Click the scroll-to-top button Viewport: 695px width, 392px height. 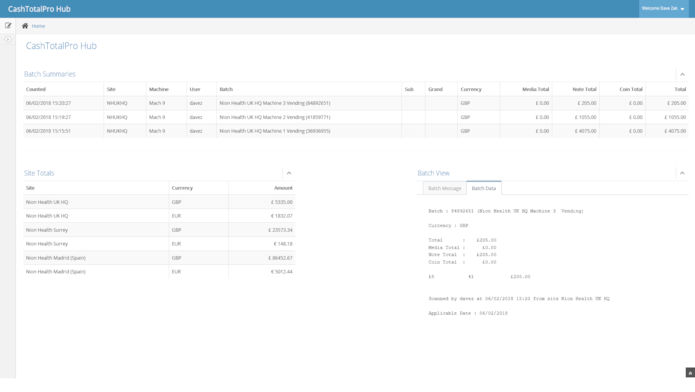(x=690, y=372)
